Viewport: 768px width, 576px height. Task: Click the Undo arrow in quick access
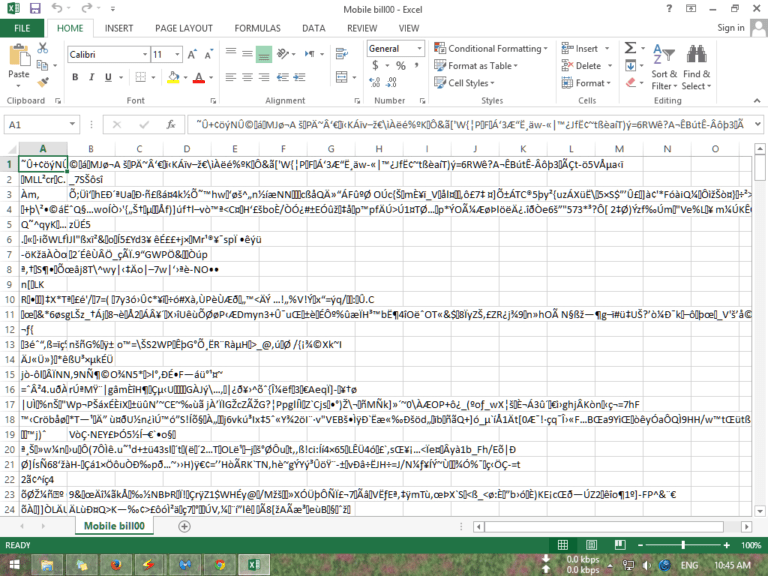click(57, 8)
